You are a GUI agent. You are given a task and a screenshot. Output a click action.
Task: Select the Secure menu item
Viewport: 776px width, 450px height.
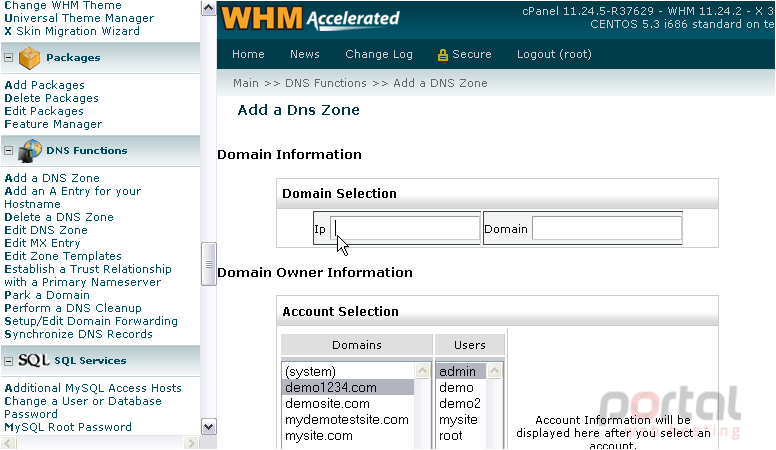click(472, 54)
